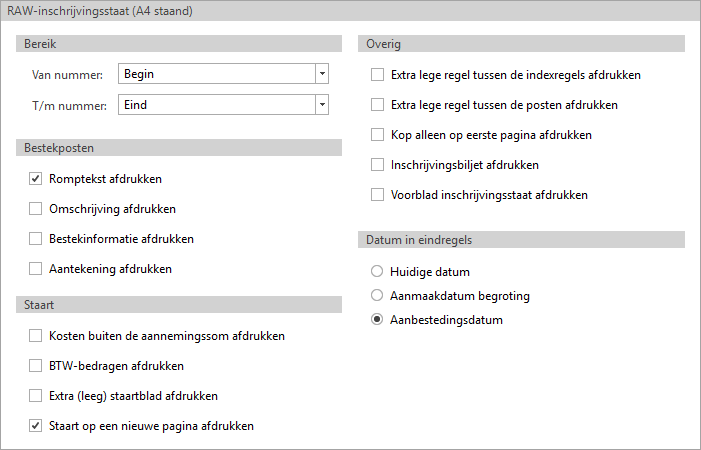701x450 pixels.
Task: Check Voorblad inschrijvingsstaat afdrukken
Action: pos(377,195)
